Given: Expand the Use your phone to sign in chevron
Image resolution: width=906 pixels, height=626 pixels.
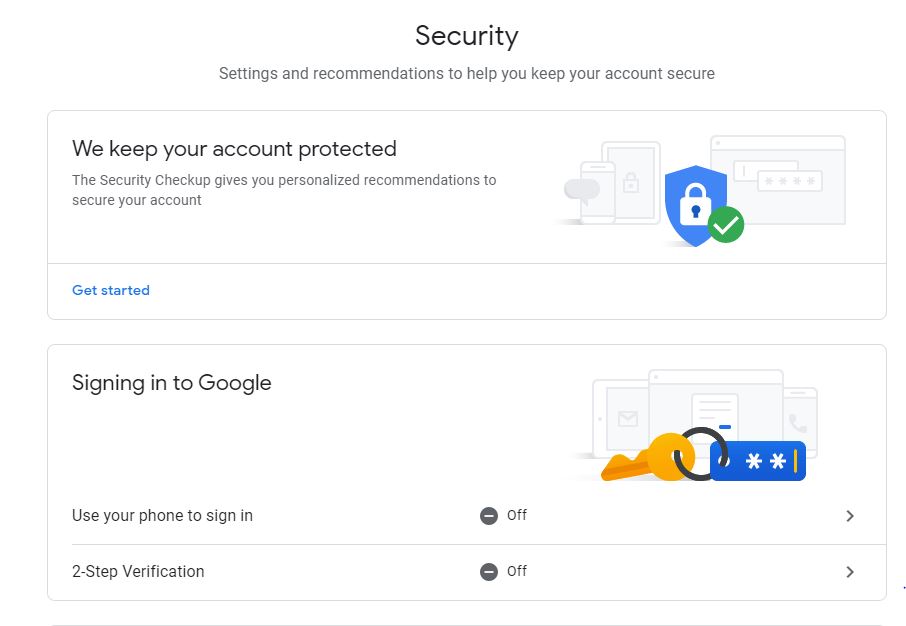Looking at the screenshot, I should pyautogui.click(x=850, y=515).
